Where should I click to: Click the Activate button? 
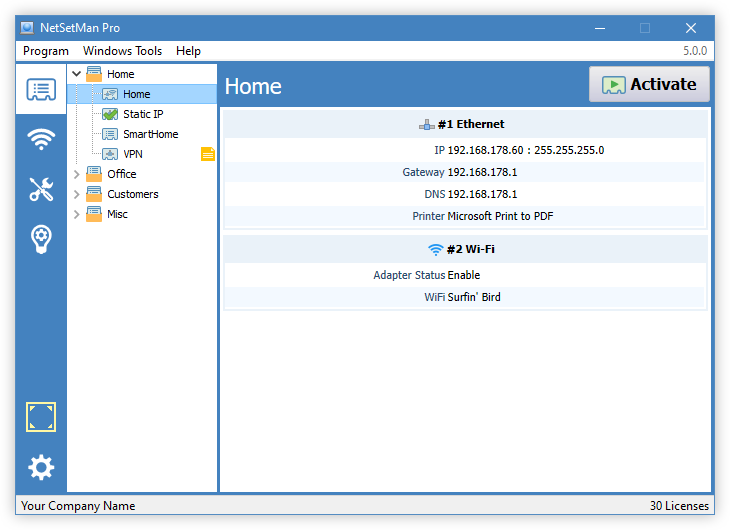point(649,84)
